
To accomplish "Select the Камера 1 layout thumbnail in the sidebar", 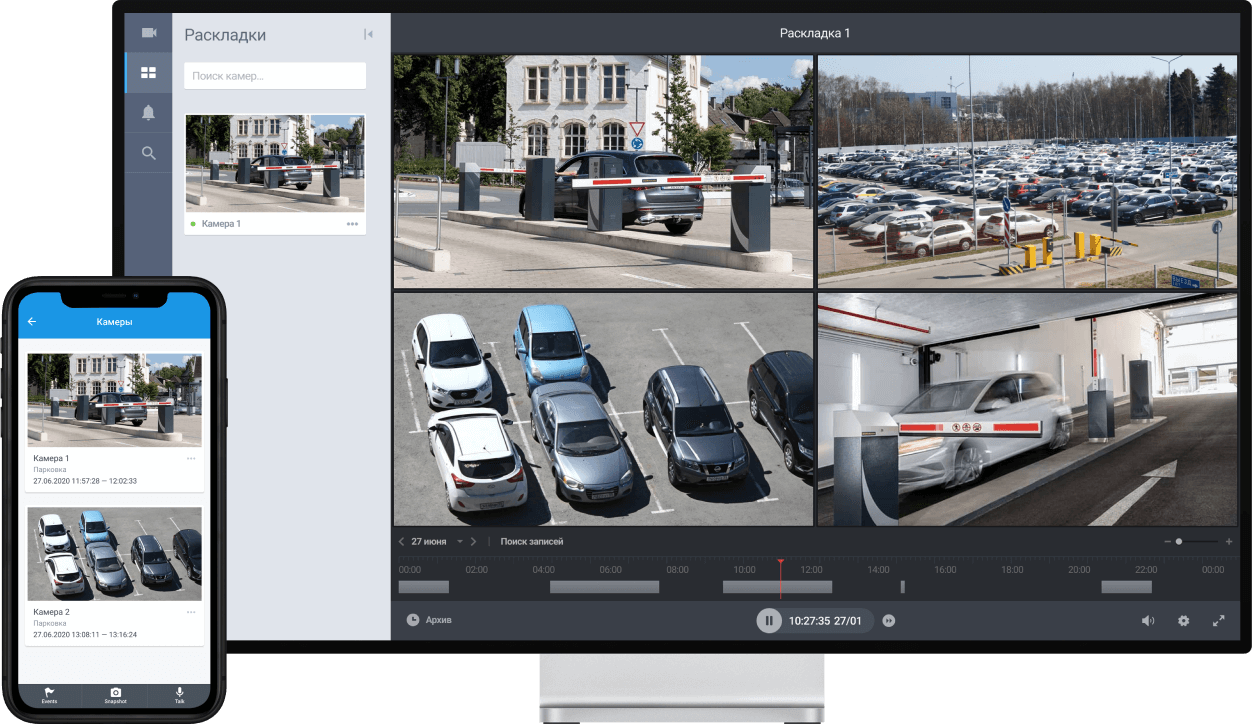I will (275, 162).
